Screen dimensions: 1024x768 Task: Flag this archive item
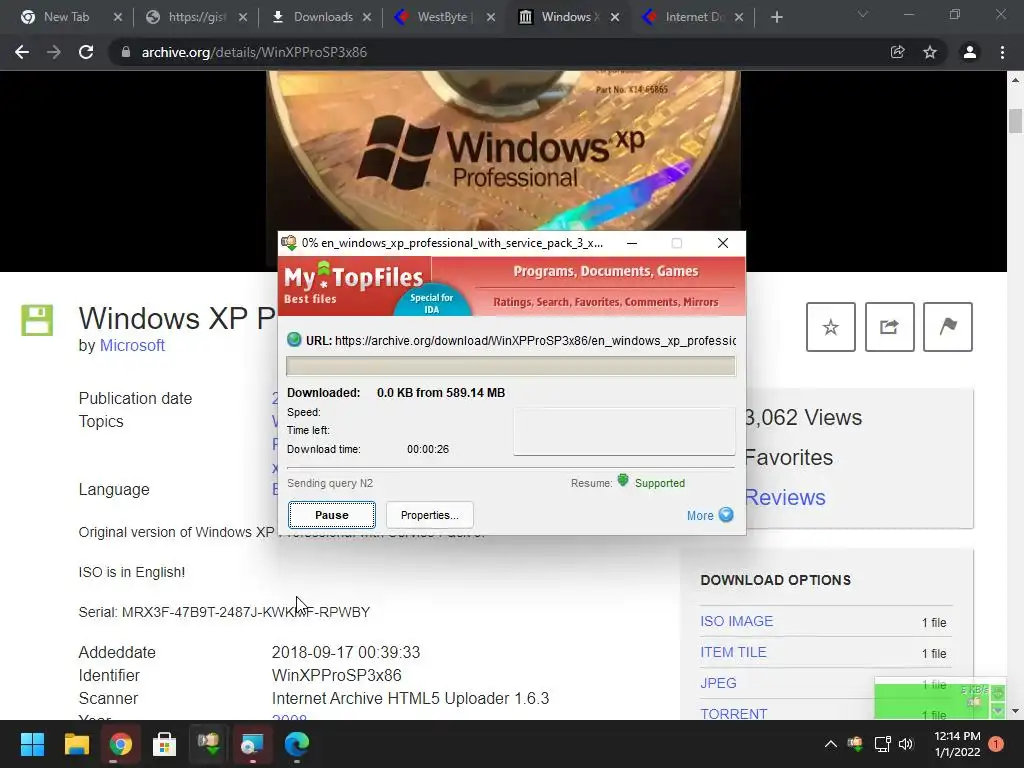pos(948,327)
